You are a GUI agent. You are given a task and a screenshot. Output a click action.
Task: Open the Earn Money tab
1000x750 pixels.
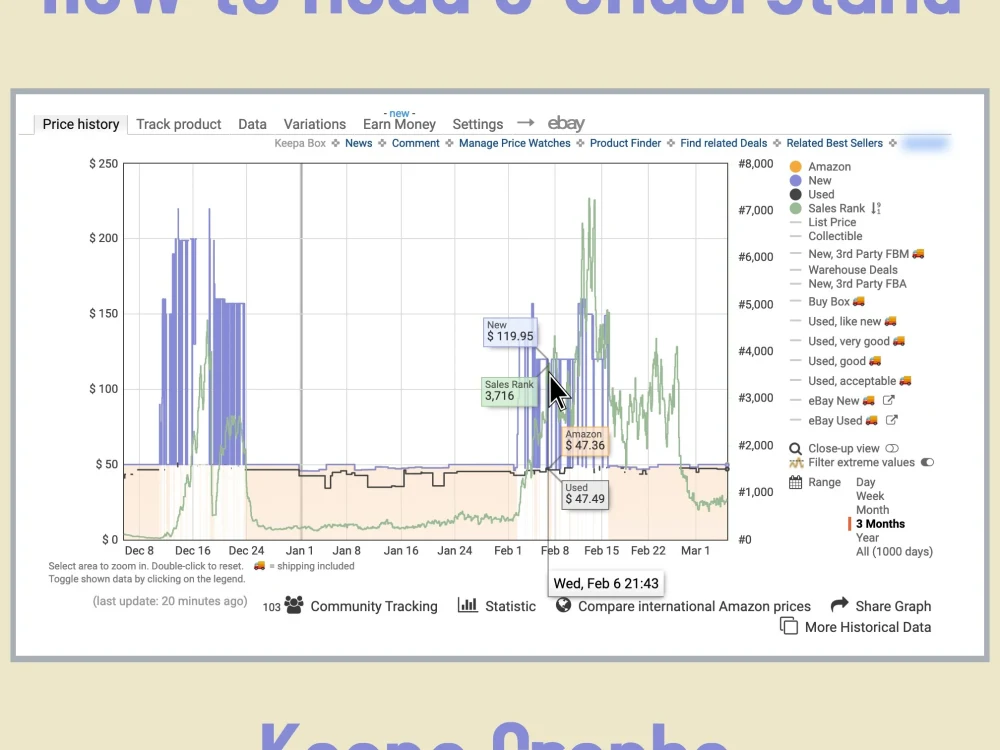(399, 124)
